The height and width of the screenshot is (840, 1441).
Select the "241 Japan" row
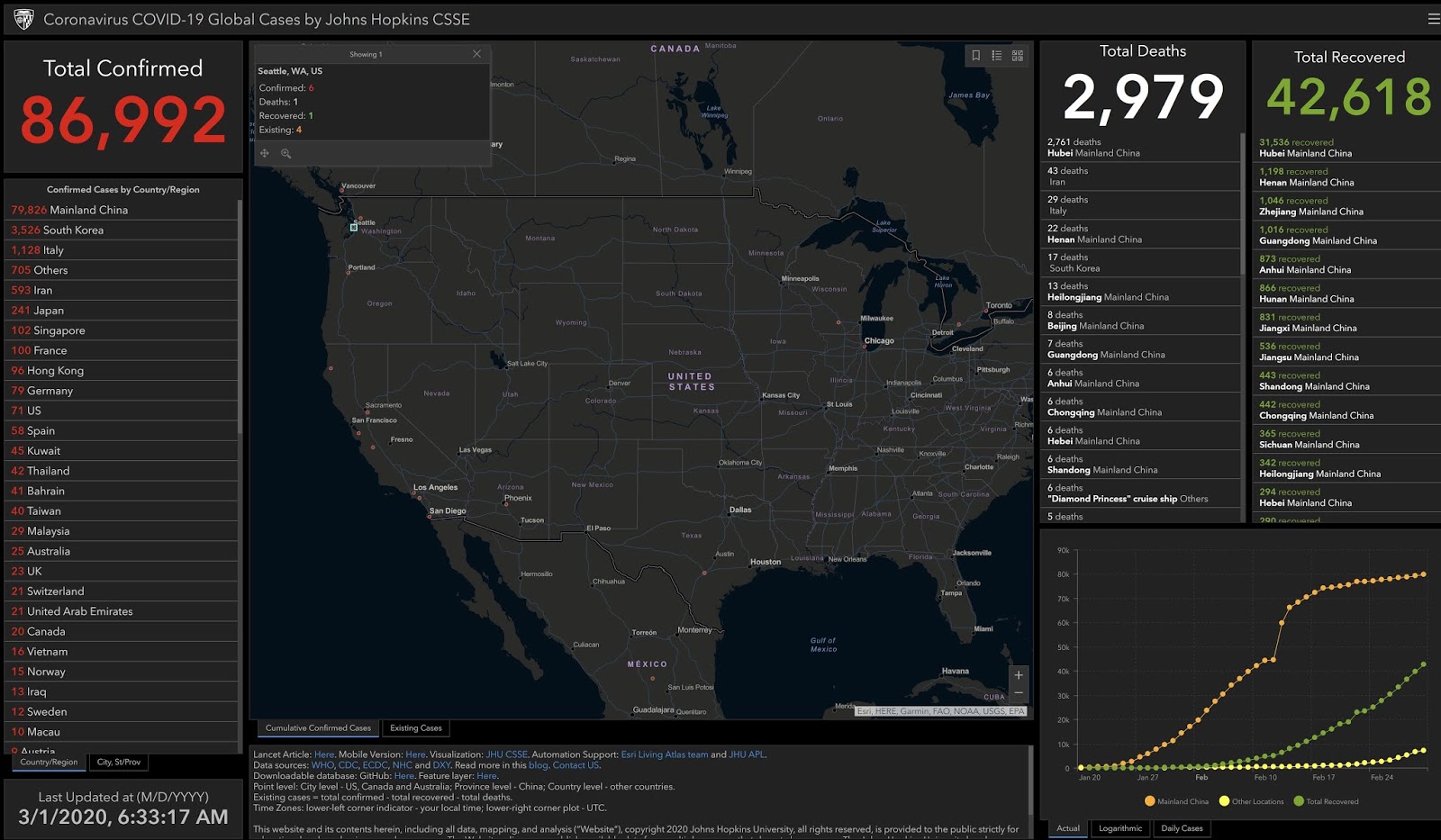(x=121, y=311)
